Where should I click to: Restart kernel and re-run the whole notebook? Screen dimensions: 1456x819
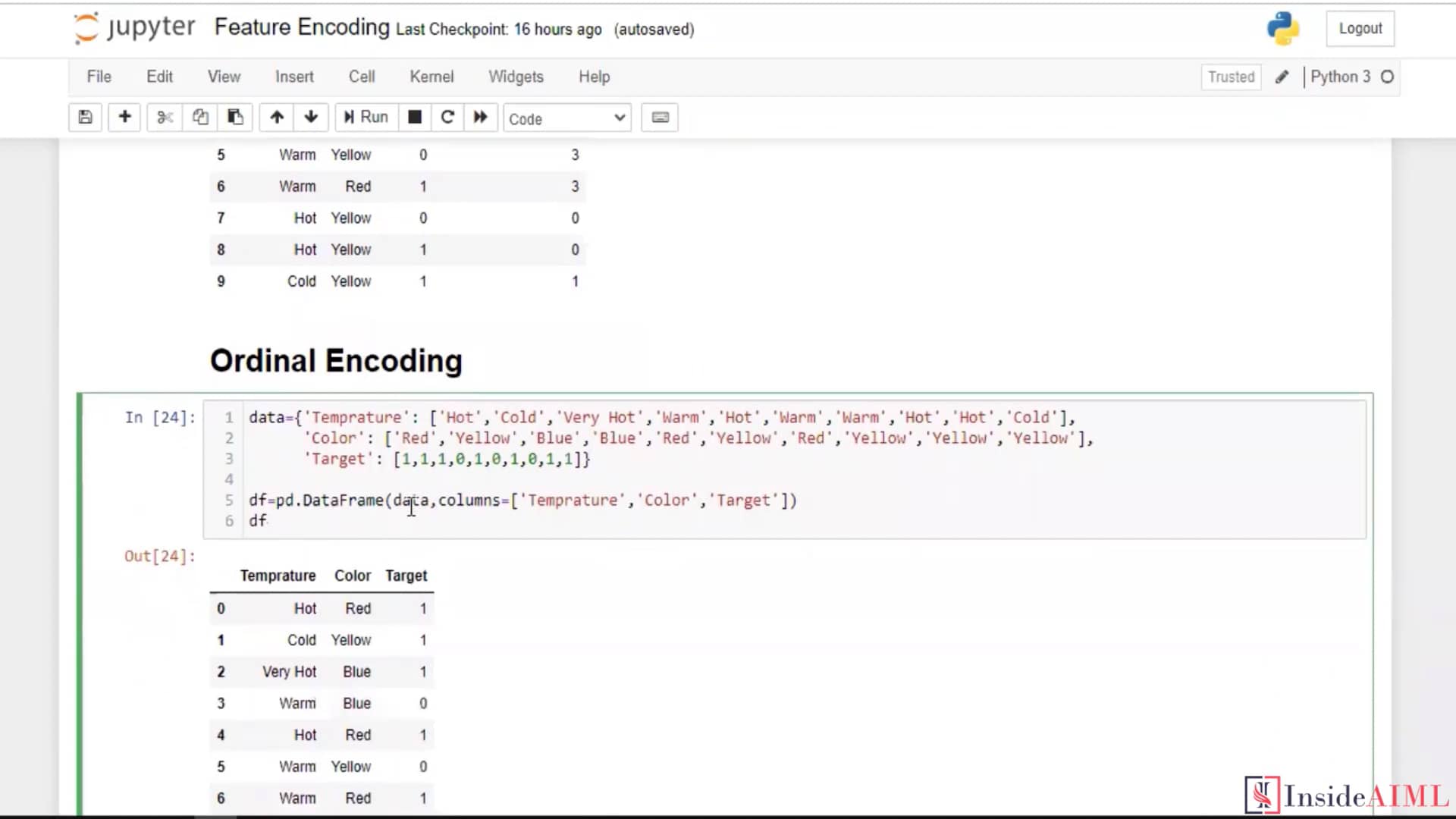(480, 117)
